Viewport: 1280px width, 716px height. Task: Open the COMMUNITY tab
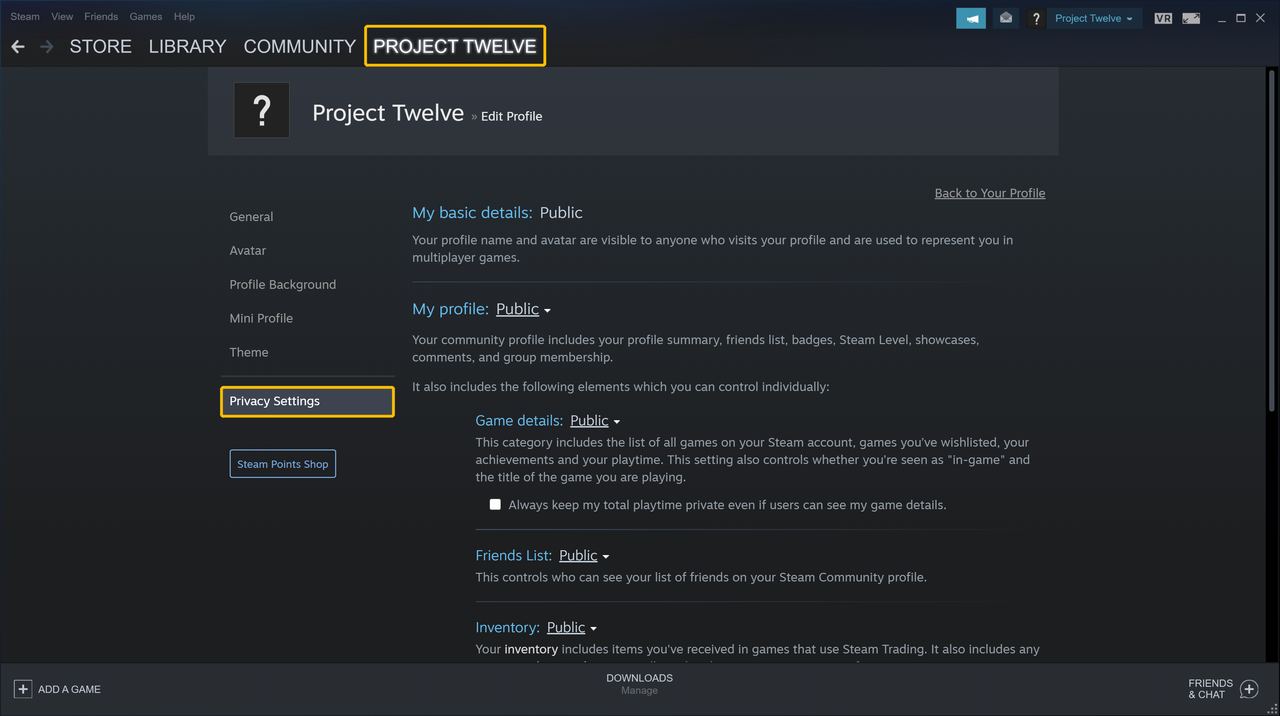pyautogui.click(x=300, y=47)
